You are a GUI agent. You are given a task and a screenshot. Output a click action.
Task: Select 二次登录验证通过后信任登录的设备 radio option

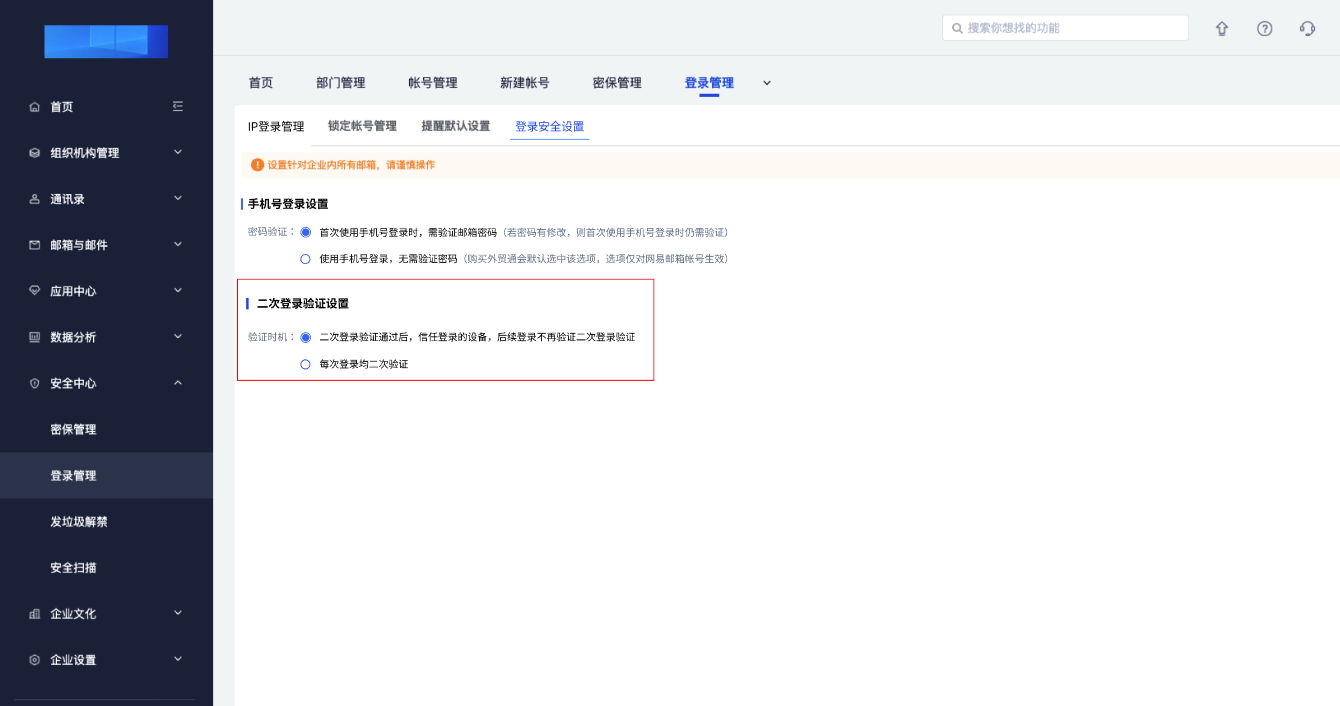click(x=306, y=338)
